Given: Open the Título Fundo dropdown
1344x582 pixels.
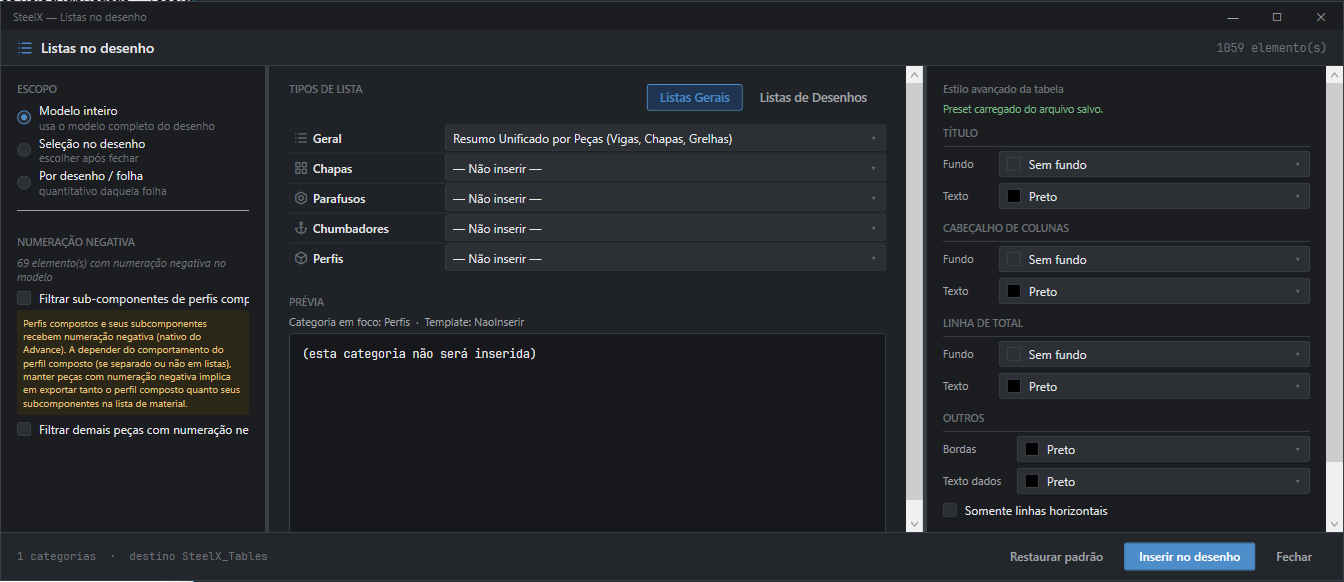Looking at the screenshot, I should (x=1154, y=164).
